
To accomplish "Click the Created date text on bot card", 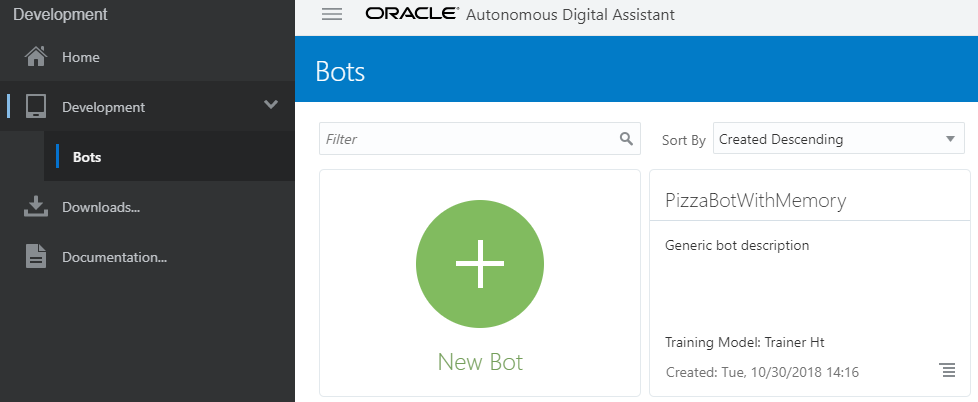I will 762,373.
